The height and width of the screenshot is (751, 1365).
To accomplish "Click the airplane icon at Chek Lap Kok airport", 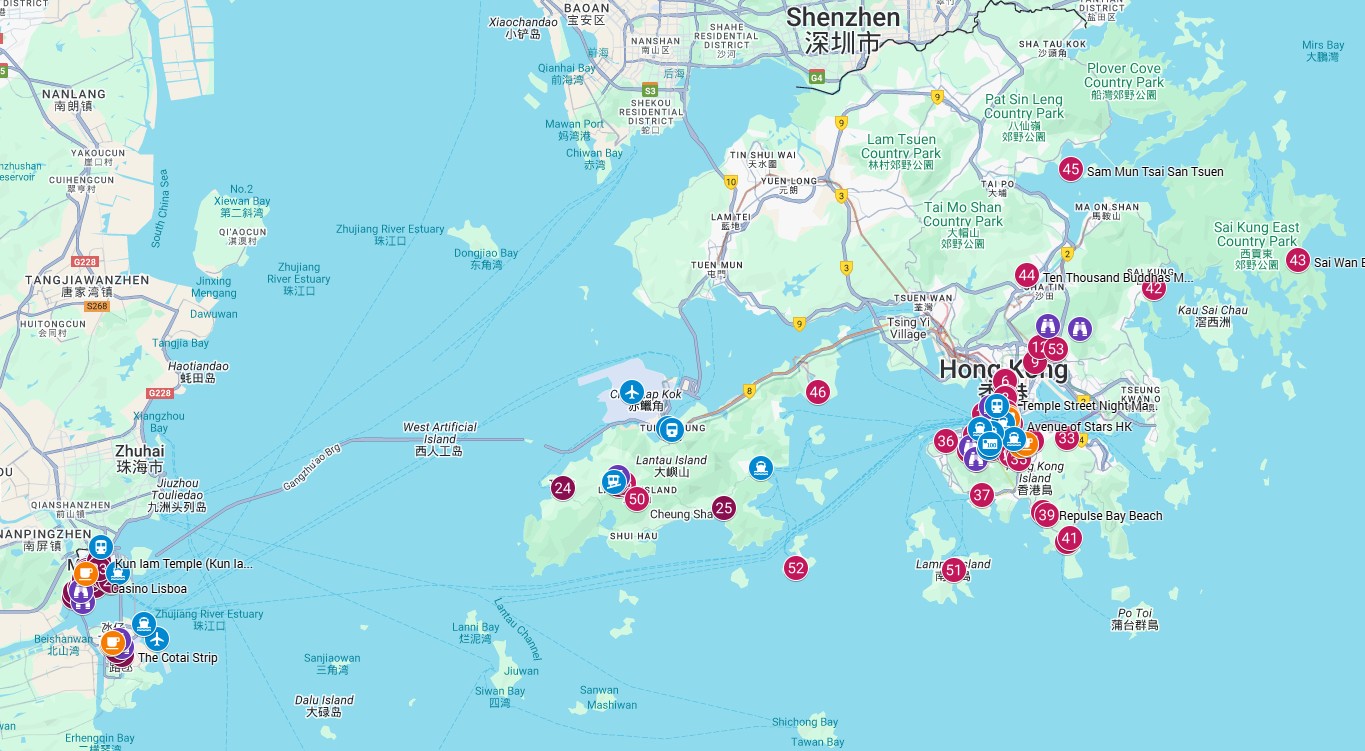I will point(631,392).
